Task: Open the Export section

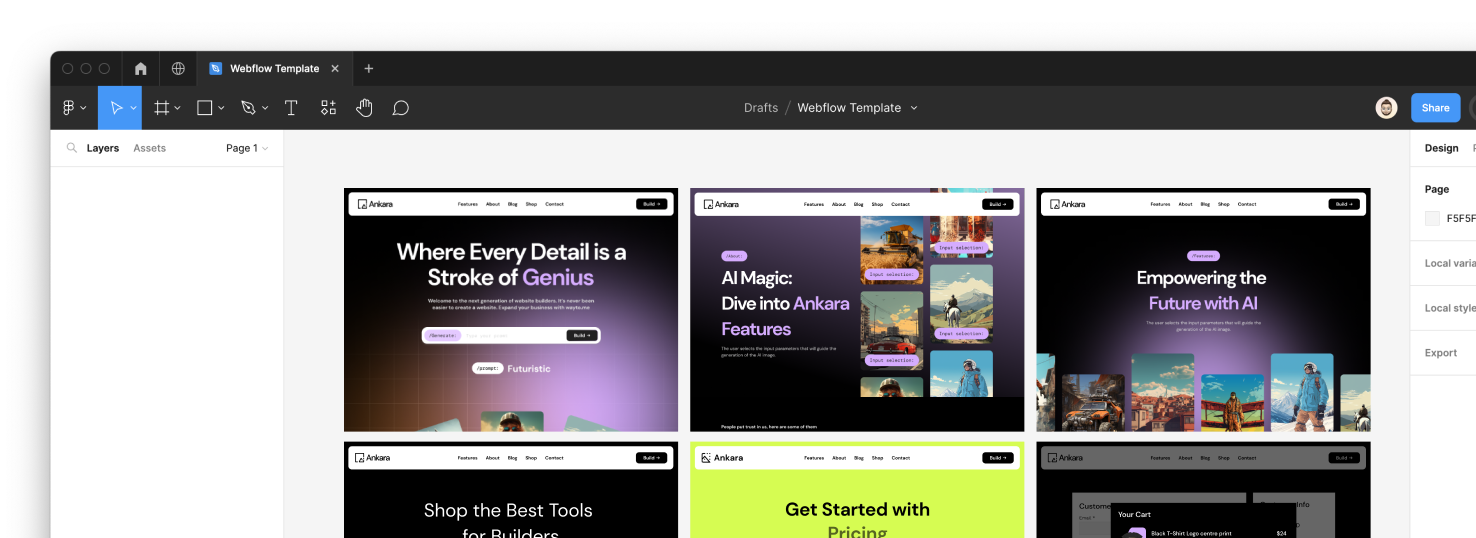Action: click(x=1441, y=353)
